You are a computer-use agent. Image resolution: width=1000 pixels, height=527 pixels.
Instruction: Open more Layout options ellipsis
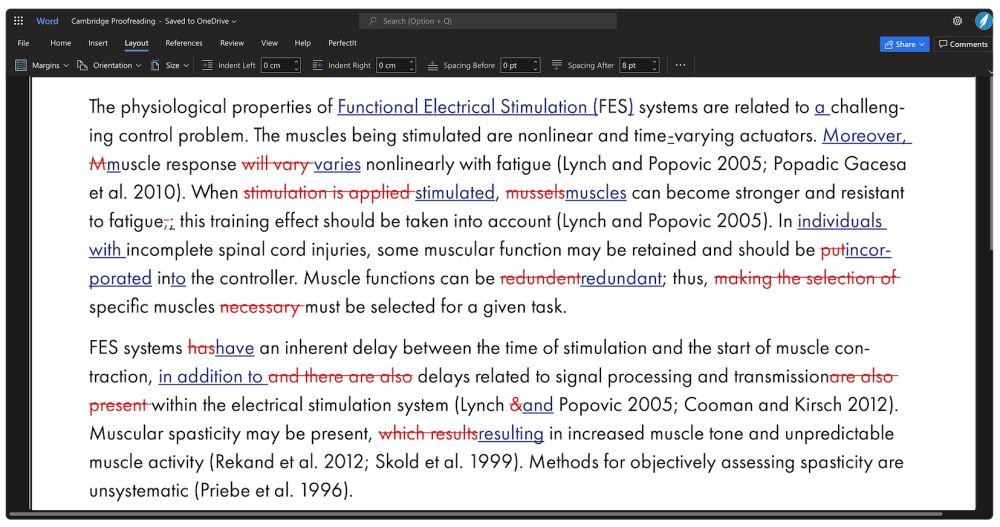coord(681,65)
